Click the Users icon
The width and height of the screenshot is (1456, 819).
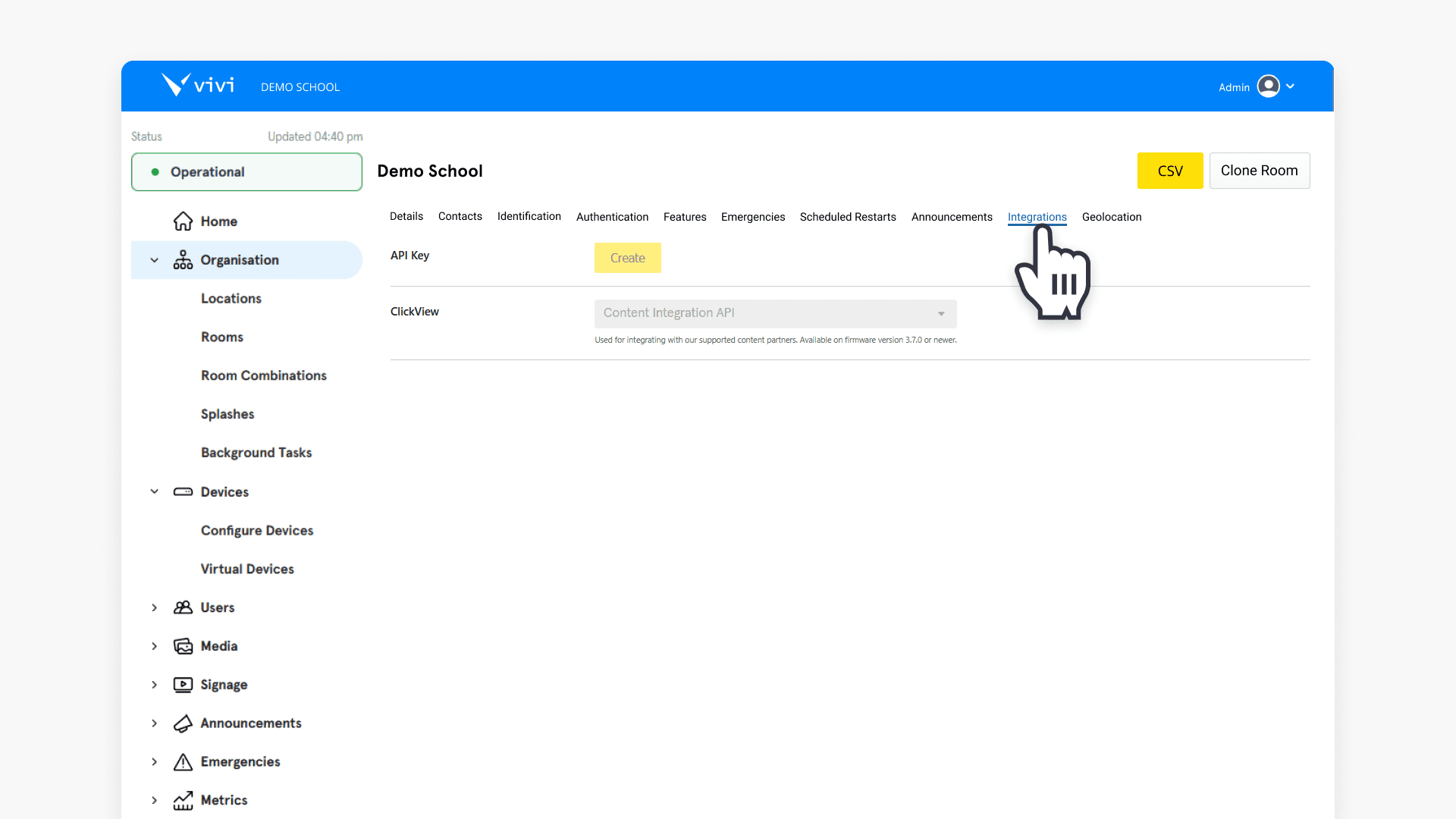click(183, 607)
